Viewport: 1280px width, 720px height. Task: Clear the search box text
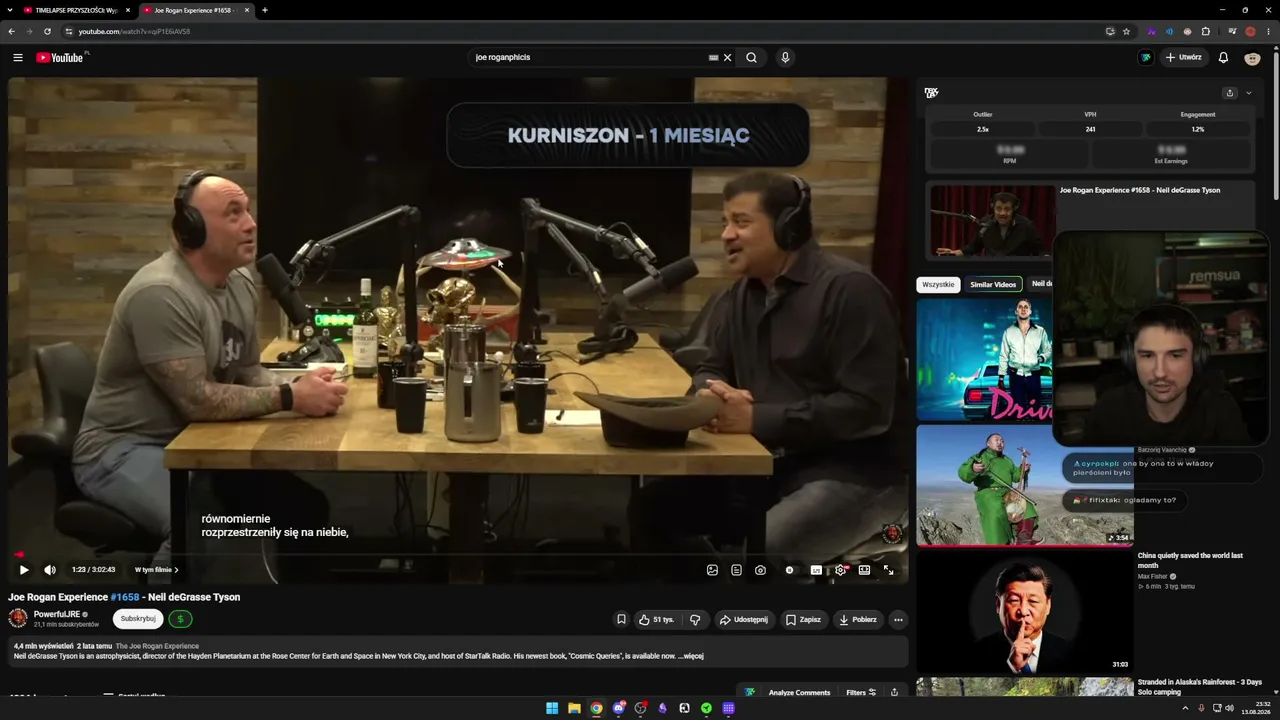(x=728, y=58)
